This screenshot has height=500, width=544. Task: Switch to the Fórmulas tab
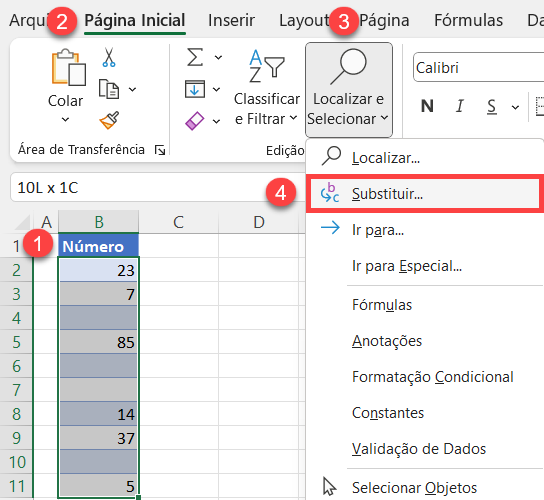468,20
